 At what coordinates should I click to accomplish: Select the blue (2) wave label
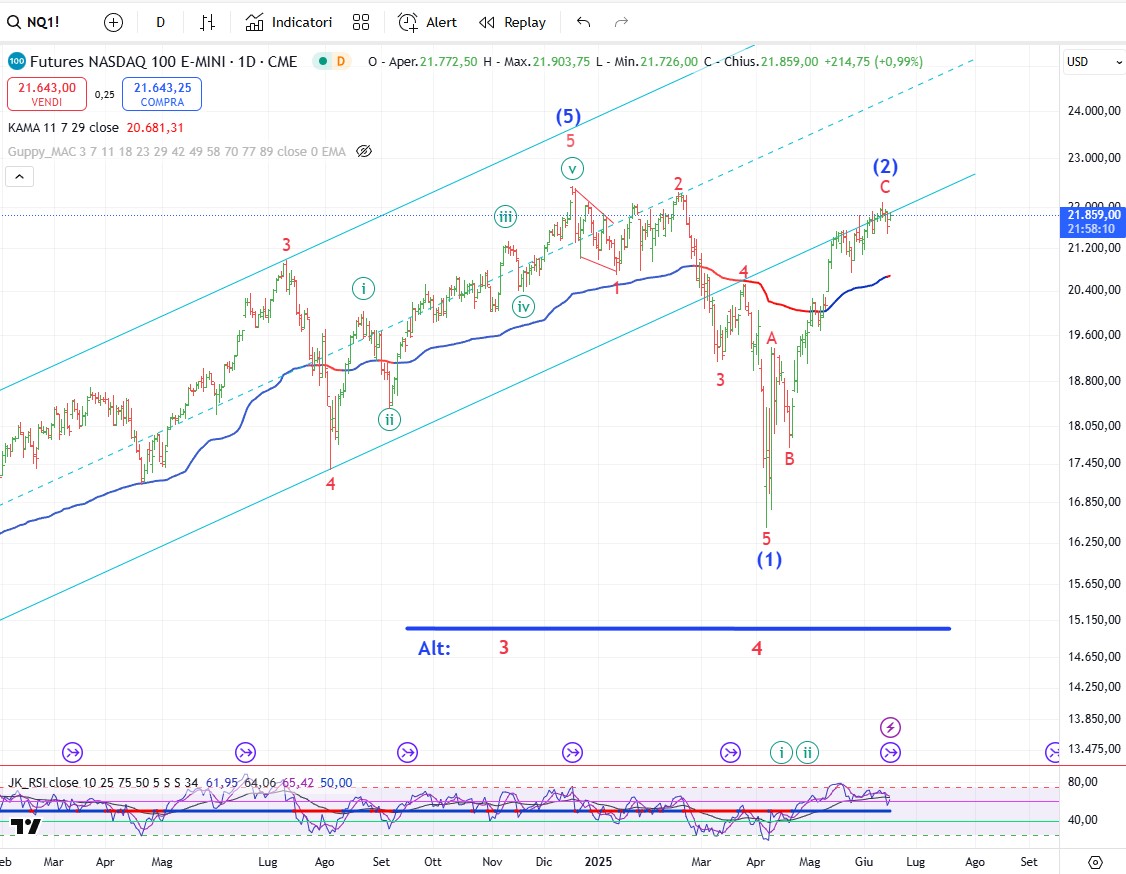click(885, 167)
